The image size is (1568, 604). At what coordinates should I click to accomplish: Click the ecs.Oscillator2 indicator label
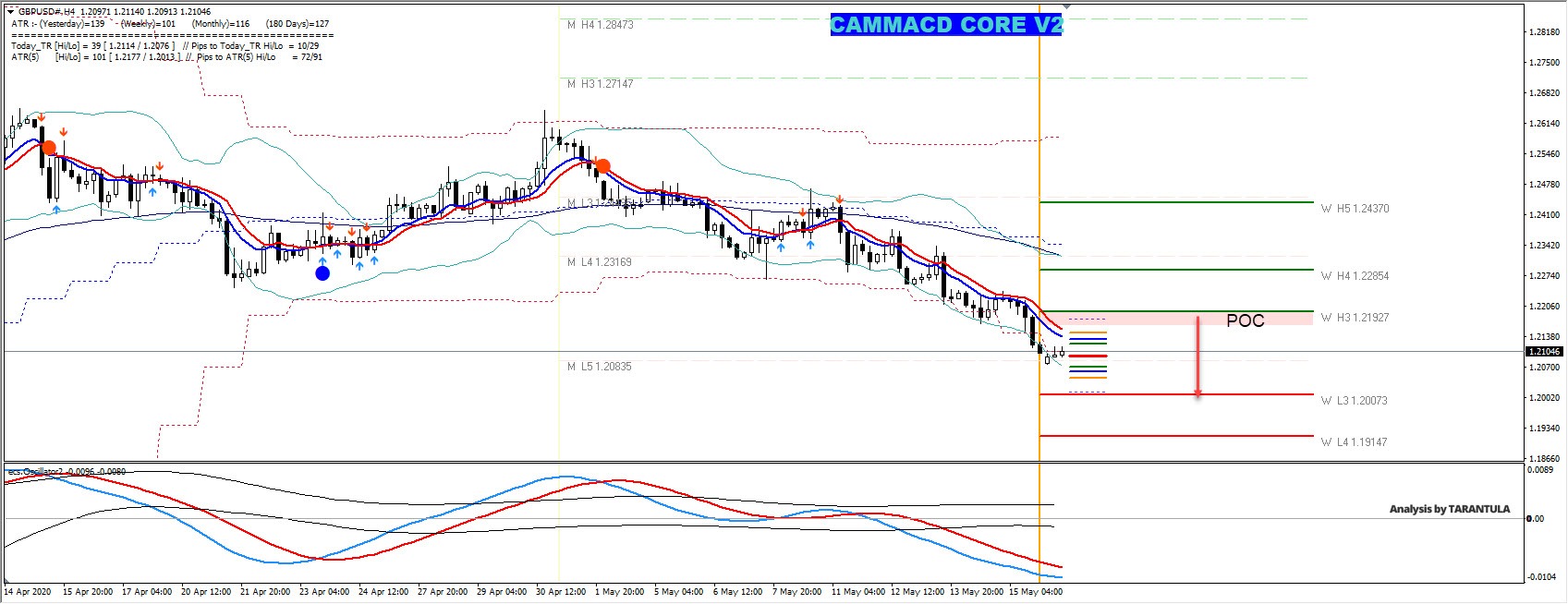(x=67, y=472)
